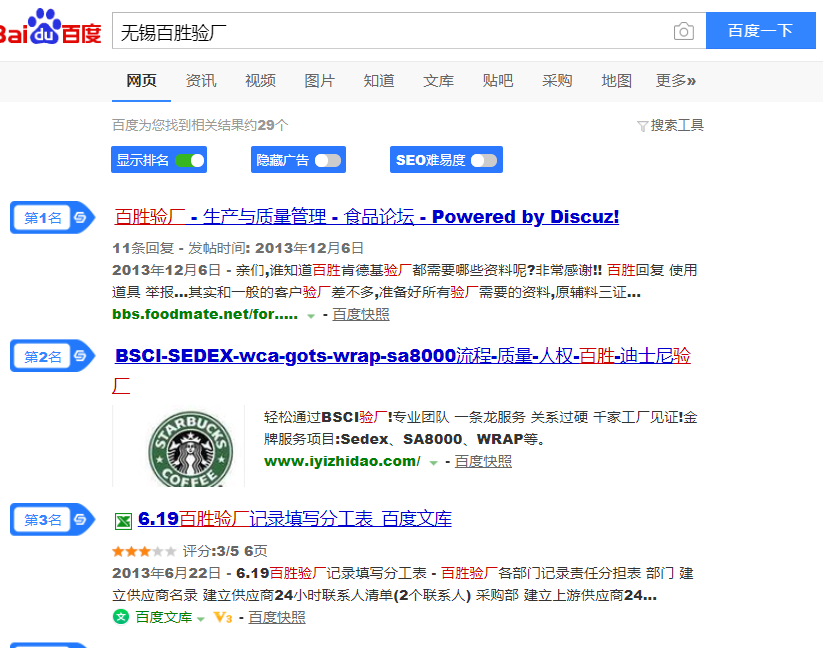823x648 pixels.
Task: Click the www.iyizhidao.com/ URL
Action: [342, 461]
